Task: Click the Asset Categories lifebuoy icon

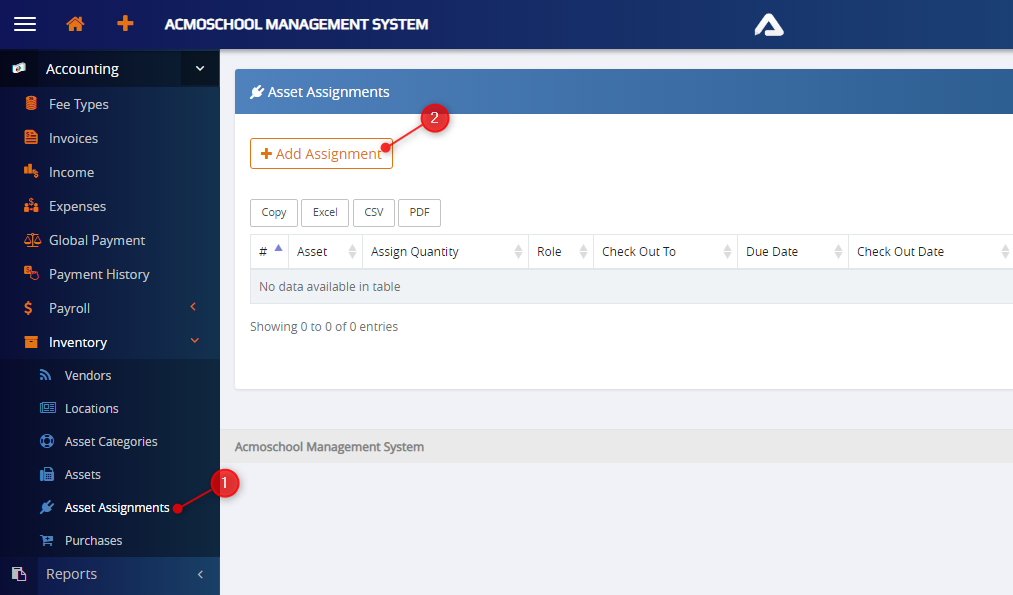Action: (x=47, y=441)
